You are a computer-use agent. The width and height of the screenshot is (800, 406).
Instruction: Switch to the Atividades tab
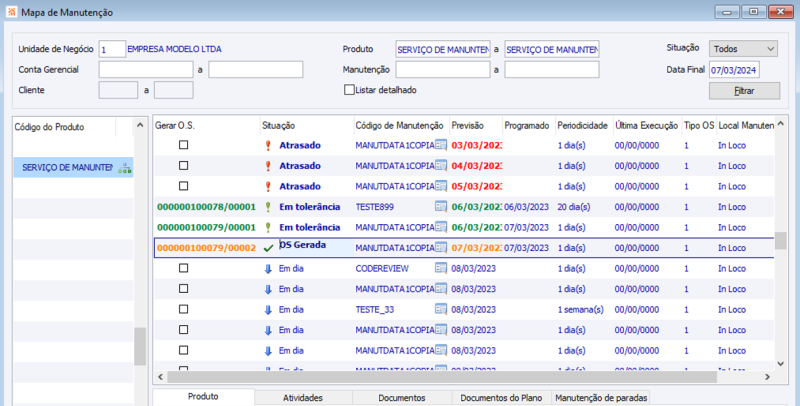coord(303,398)
